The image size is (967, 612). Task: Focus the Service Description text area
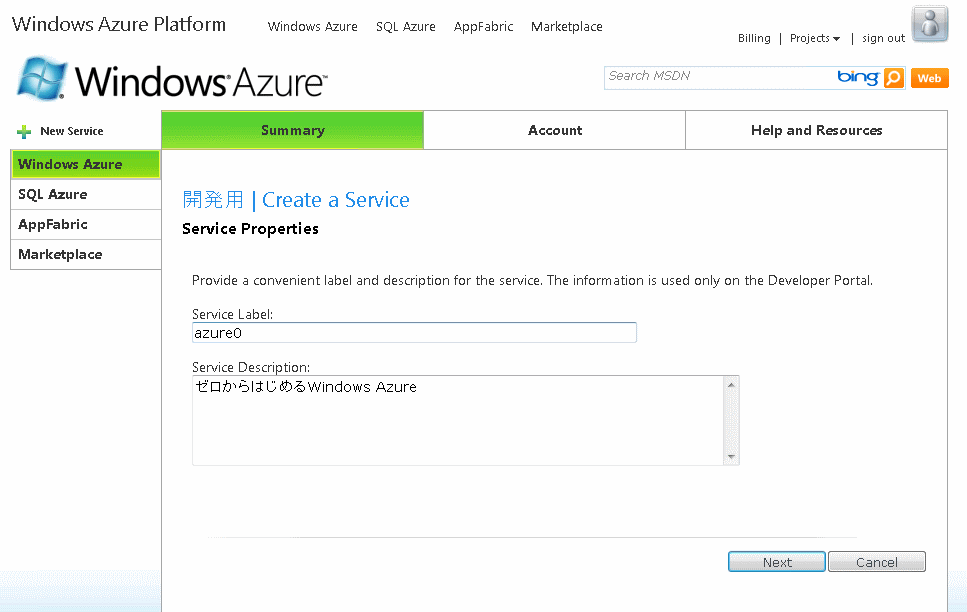point(458,420)
